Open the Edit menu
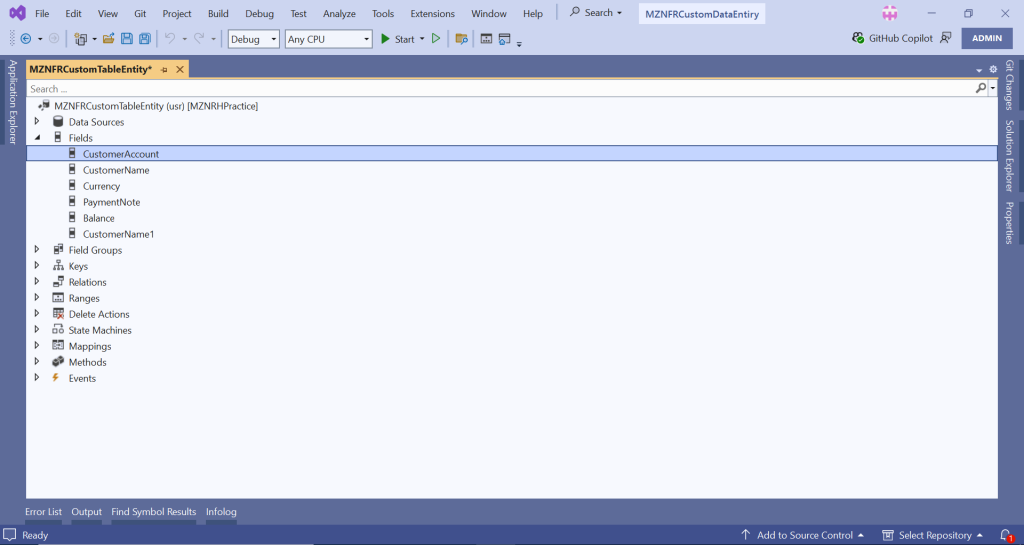Image resolution: width=1024 pixels, height=545 pixels. (74, 14)
